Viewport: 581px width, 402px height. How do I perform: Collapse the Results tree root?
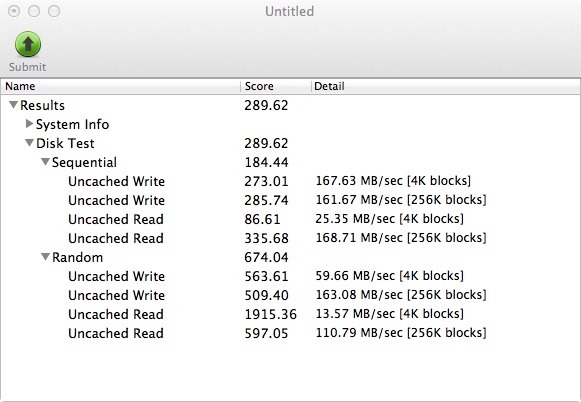coord(13,105)
